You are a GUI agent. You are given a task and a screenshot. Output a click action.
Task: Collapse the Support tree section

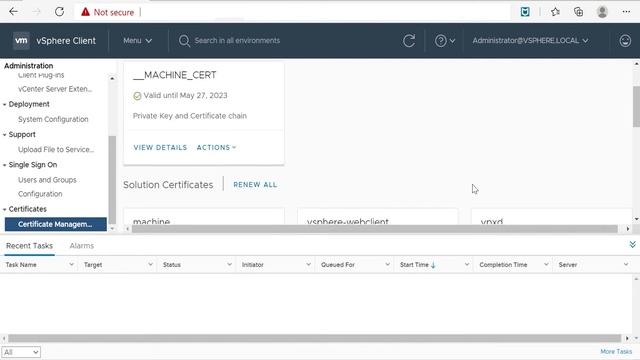[x=4, y=135]
